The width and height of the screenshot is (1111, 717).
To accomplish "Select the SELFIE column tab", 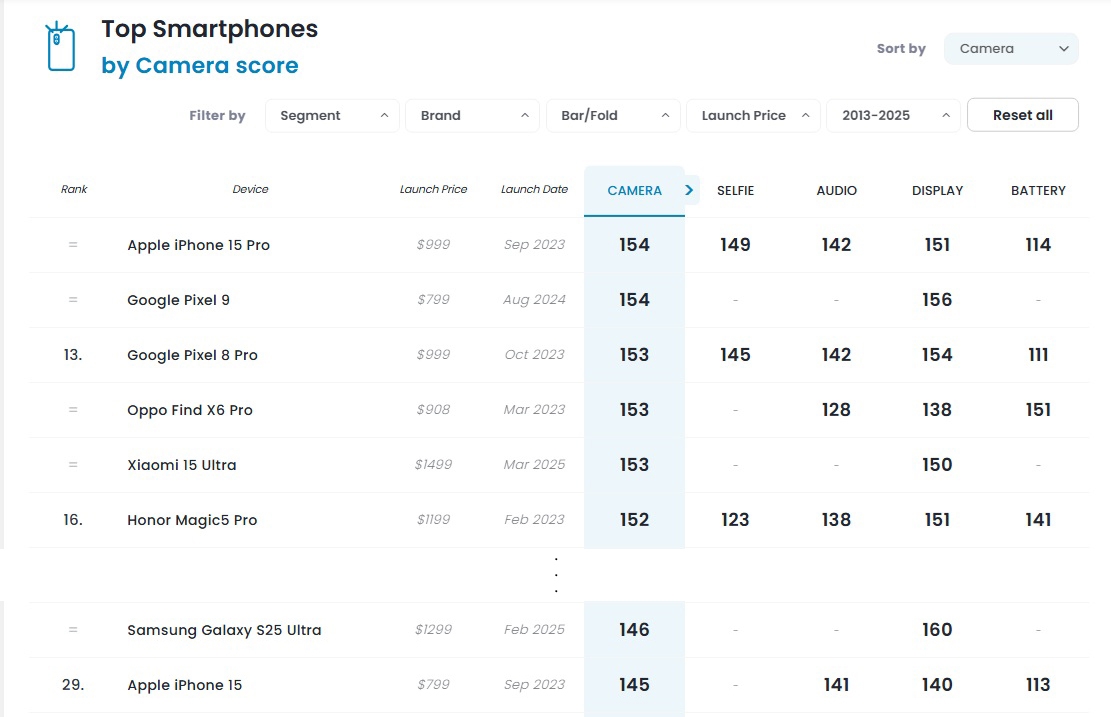I will (x=735, y=191).
